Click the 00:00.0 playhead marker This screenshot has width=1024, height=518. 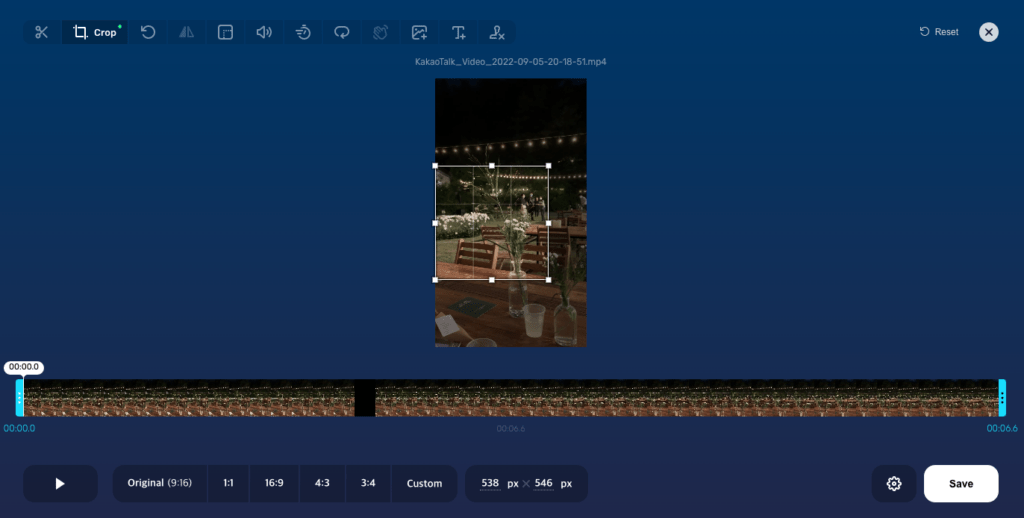point(24,367)
